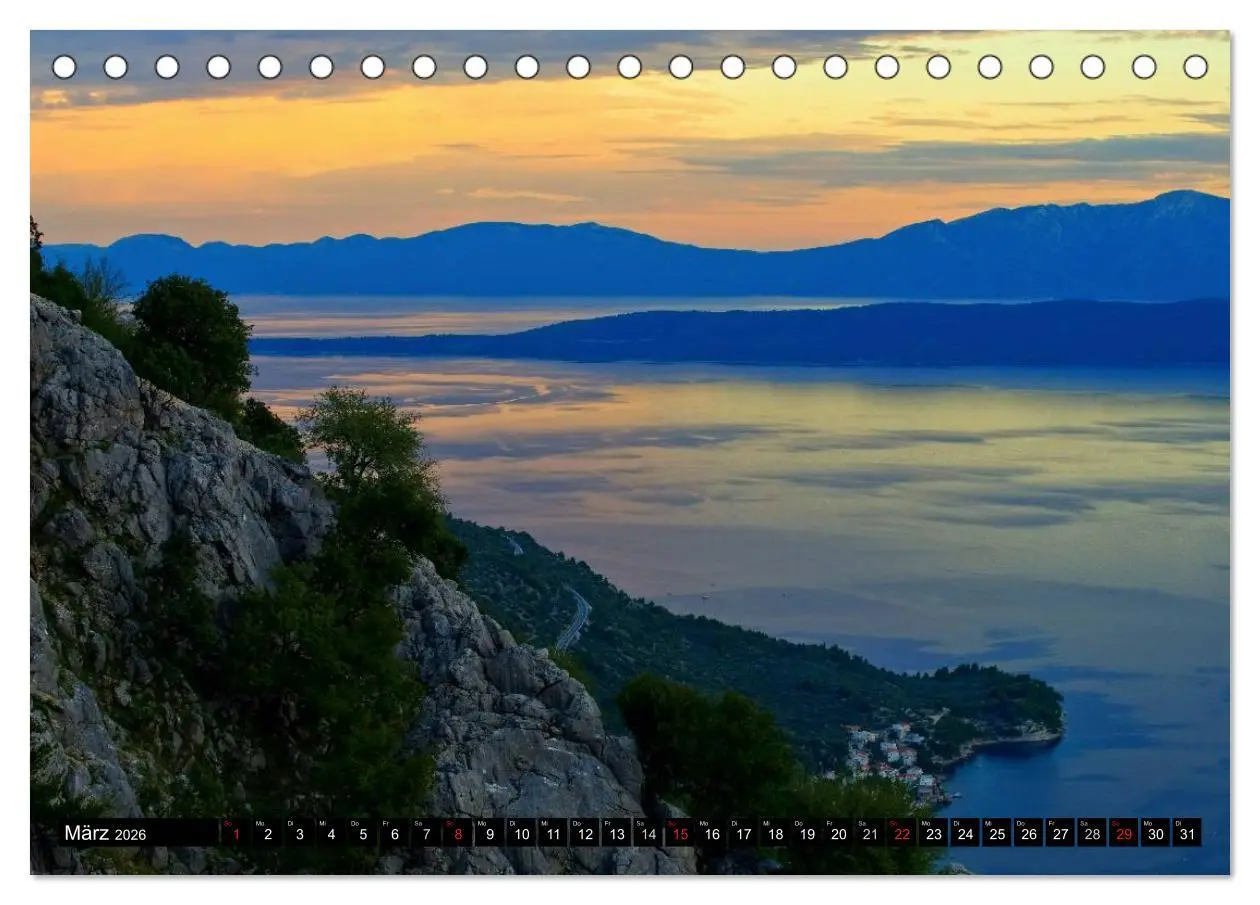Choose day 24 (Di) in the date strip

click(964, 833)
